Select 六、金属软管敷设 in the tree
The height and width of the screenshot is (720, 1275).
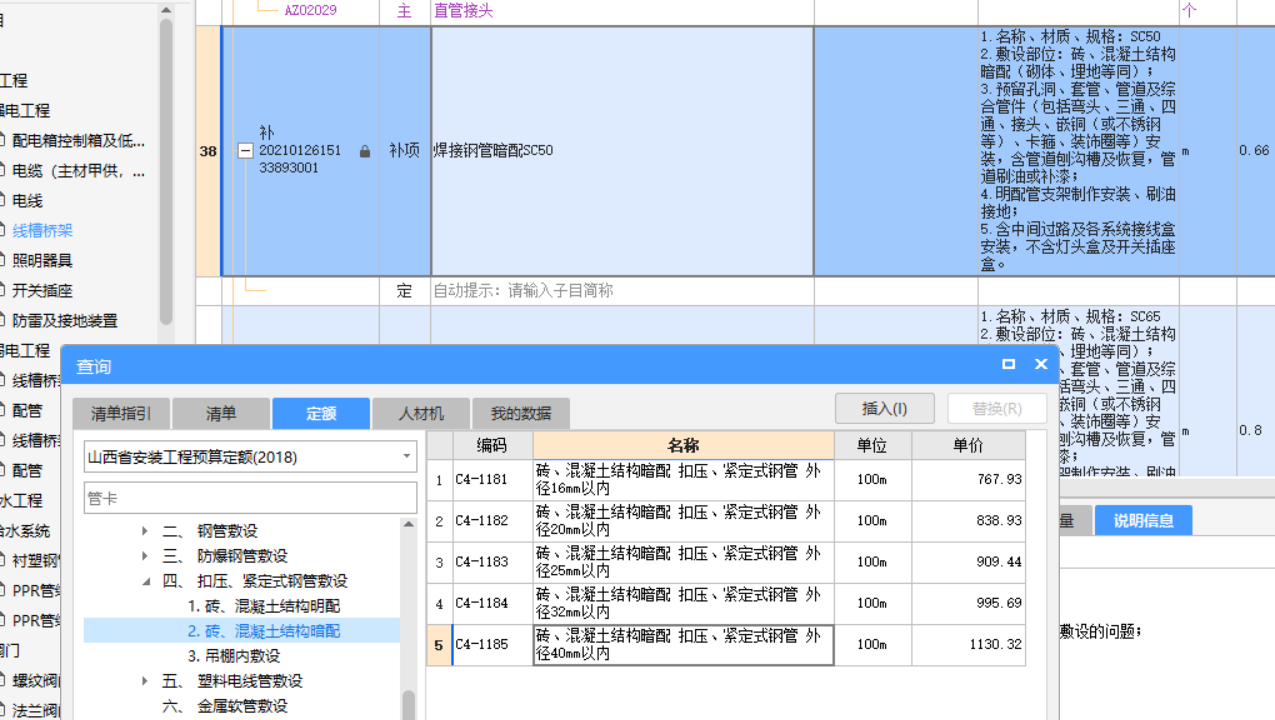coord(225,706)
